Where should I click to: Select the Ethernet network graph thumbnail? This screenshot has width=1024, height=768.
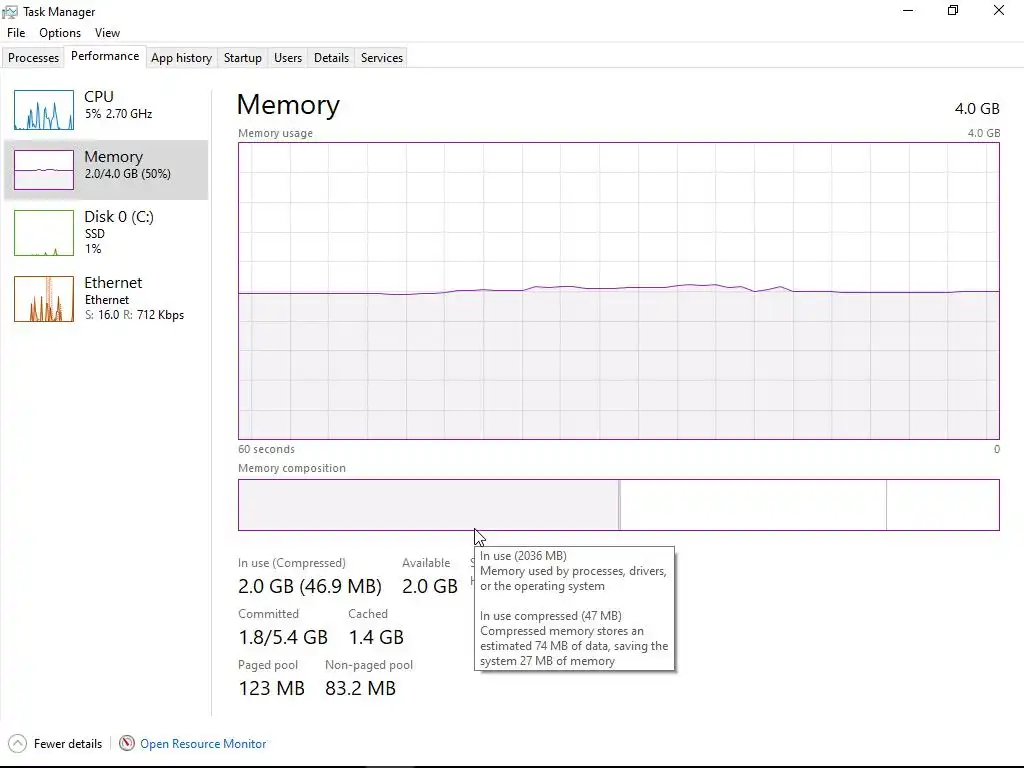point(44,299)
